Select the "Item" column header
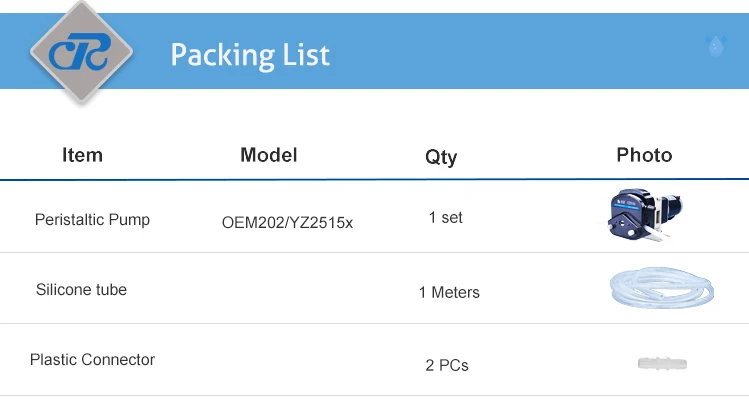Screen dimensions: 749x408 82,155
